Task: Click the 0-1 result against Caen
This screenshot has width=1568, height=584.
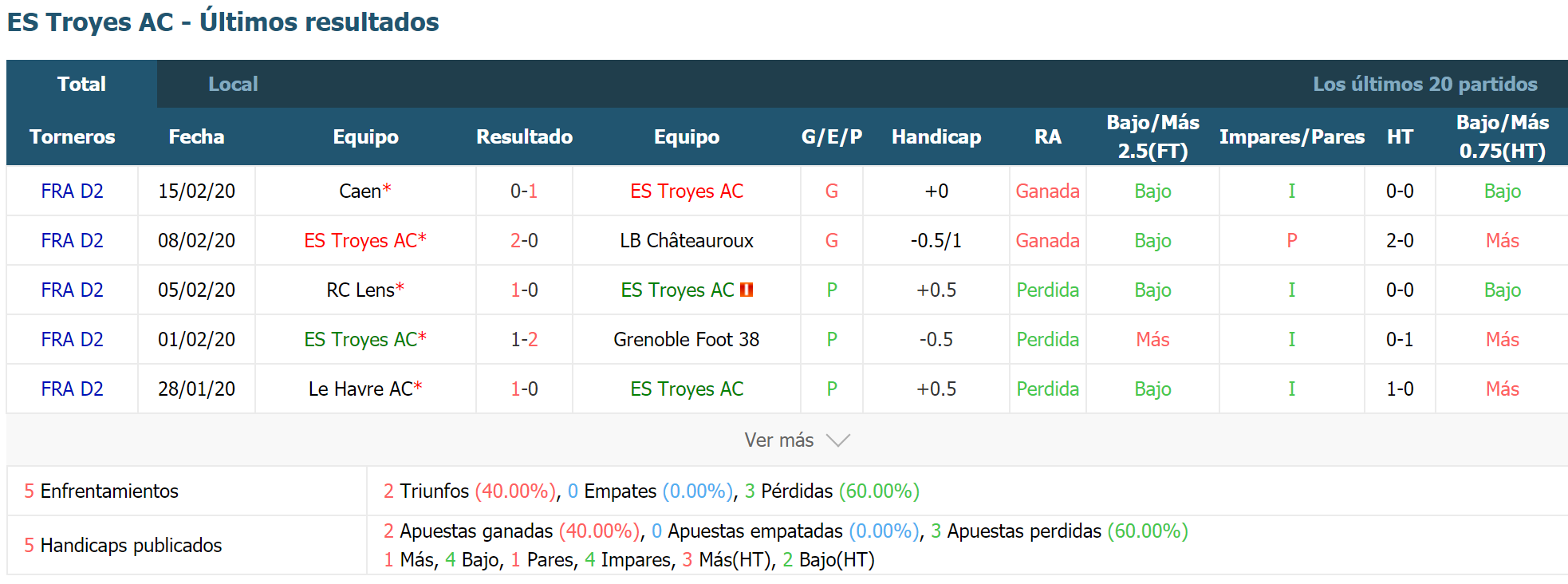Action: click(x=524, y=191)
